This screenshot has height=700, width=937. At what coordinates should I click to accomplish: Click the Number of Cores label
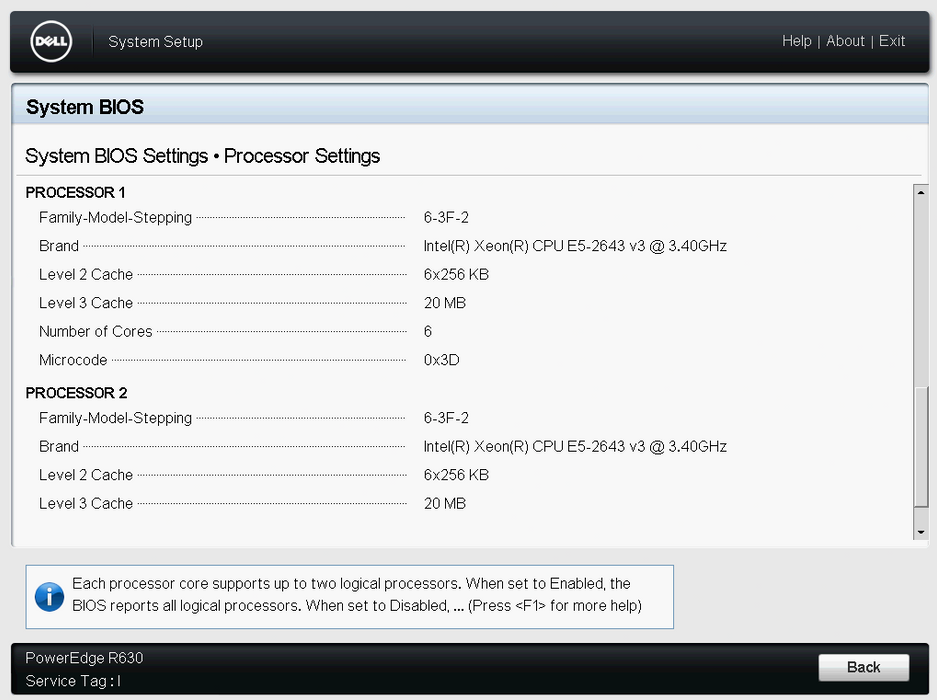click(96, 331)
